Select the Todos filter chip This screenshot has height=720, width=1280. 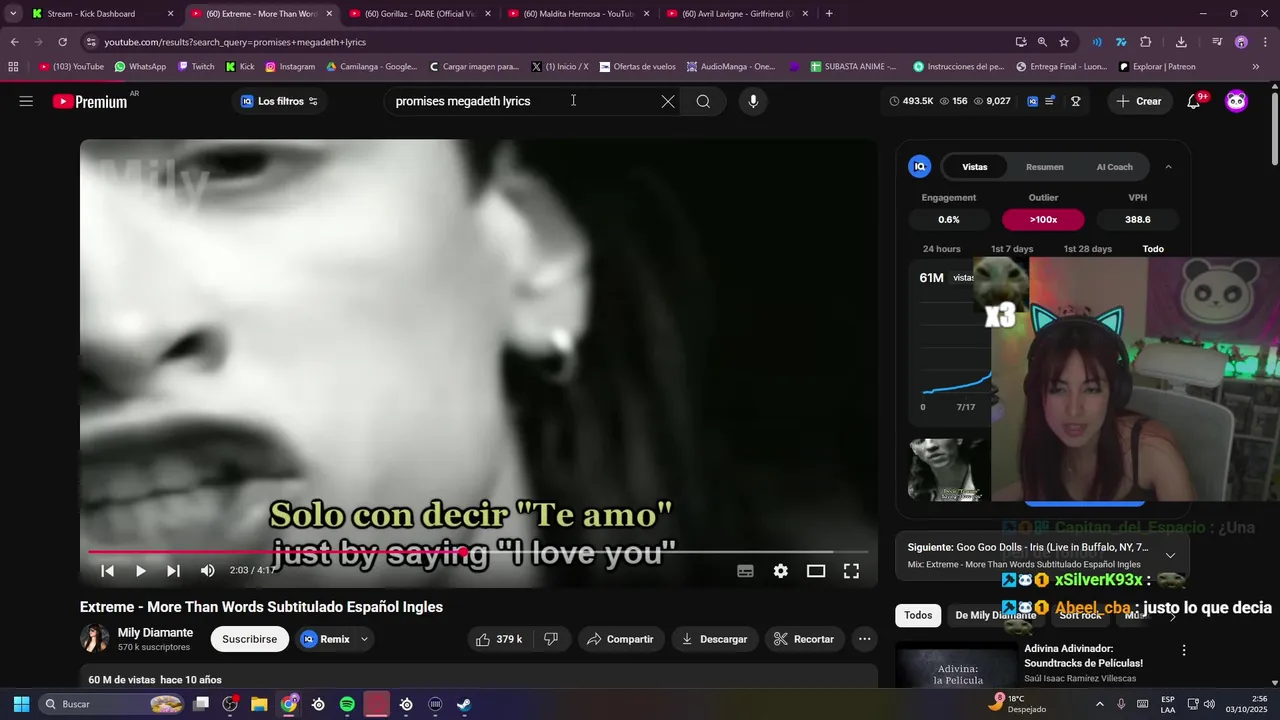click(x=918, y=615)
